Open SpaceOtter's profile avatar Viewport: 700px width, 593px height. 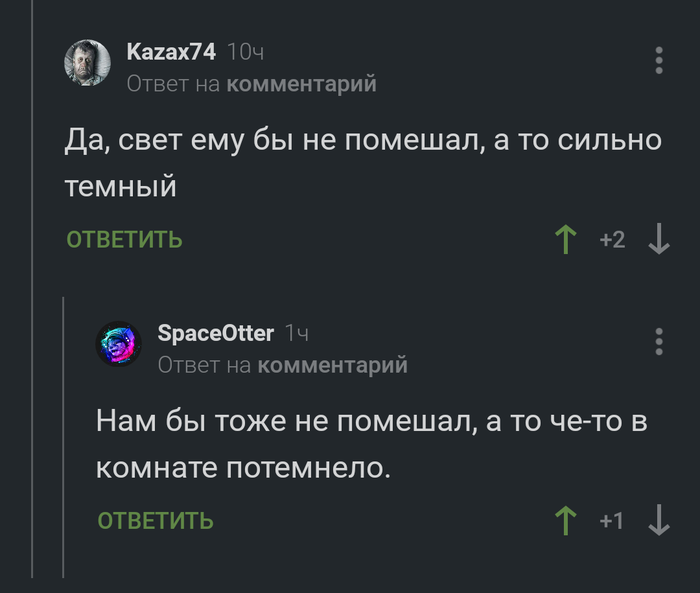117,345
